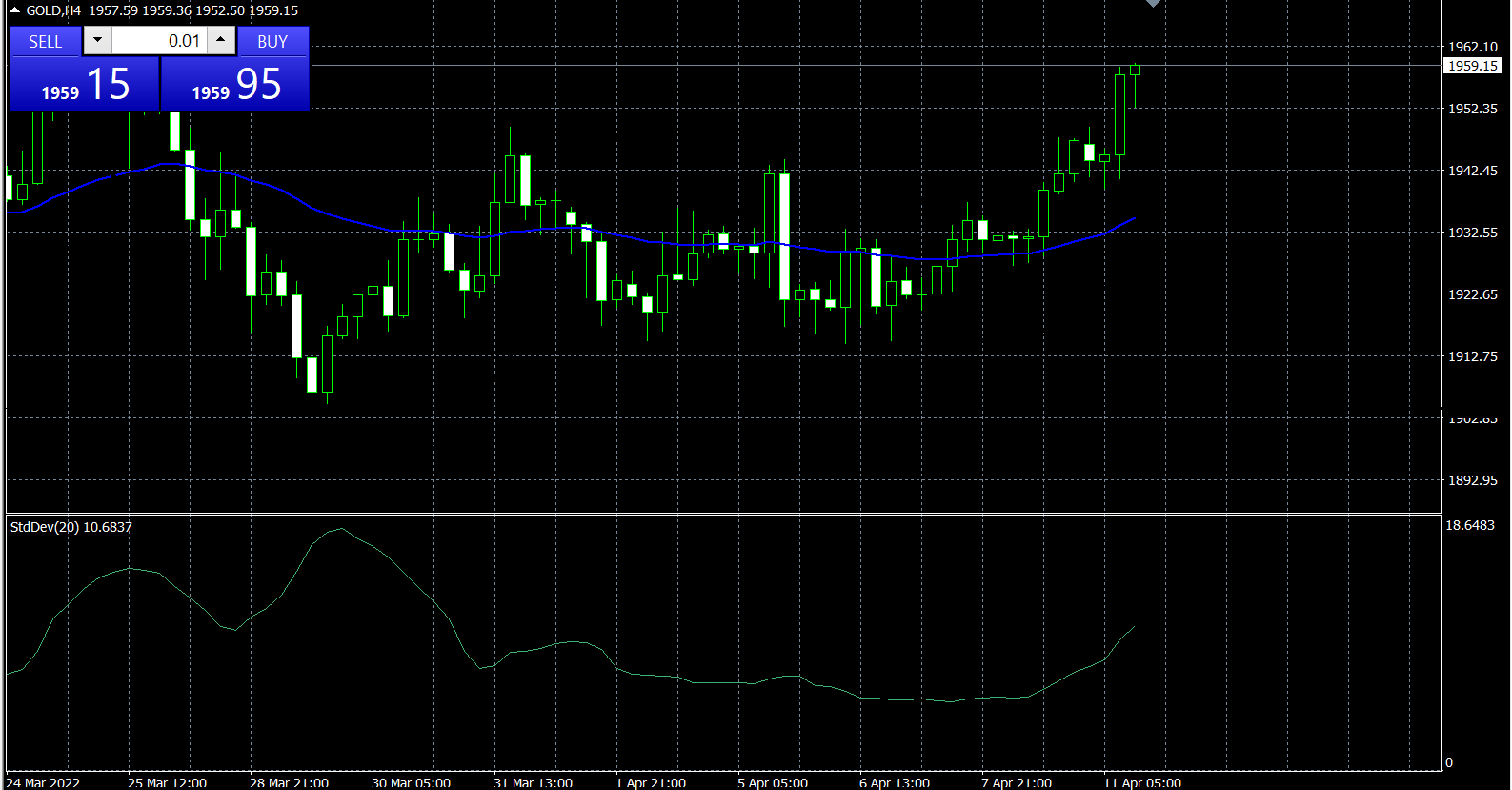Click the current price label 1959.15
Viewport: 1512px width, 790px height.
click(x=1473, y=66)
